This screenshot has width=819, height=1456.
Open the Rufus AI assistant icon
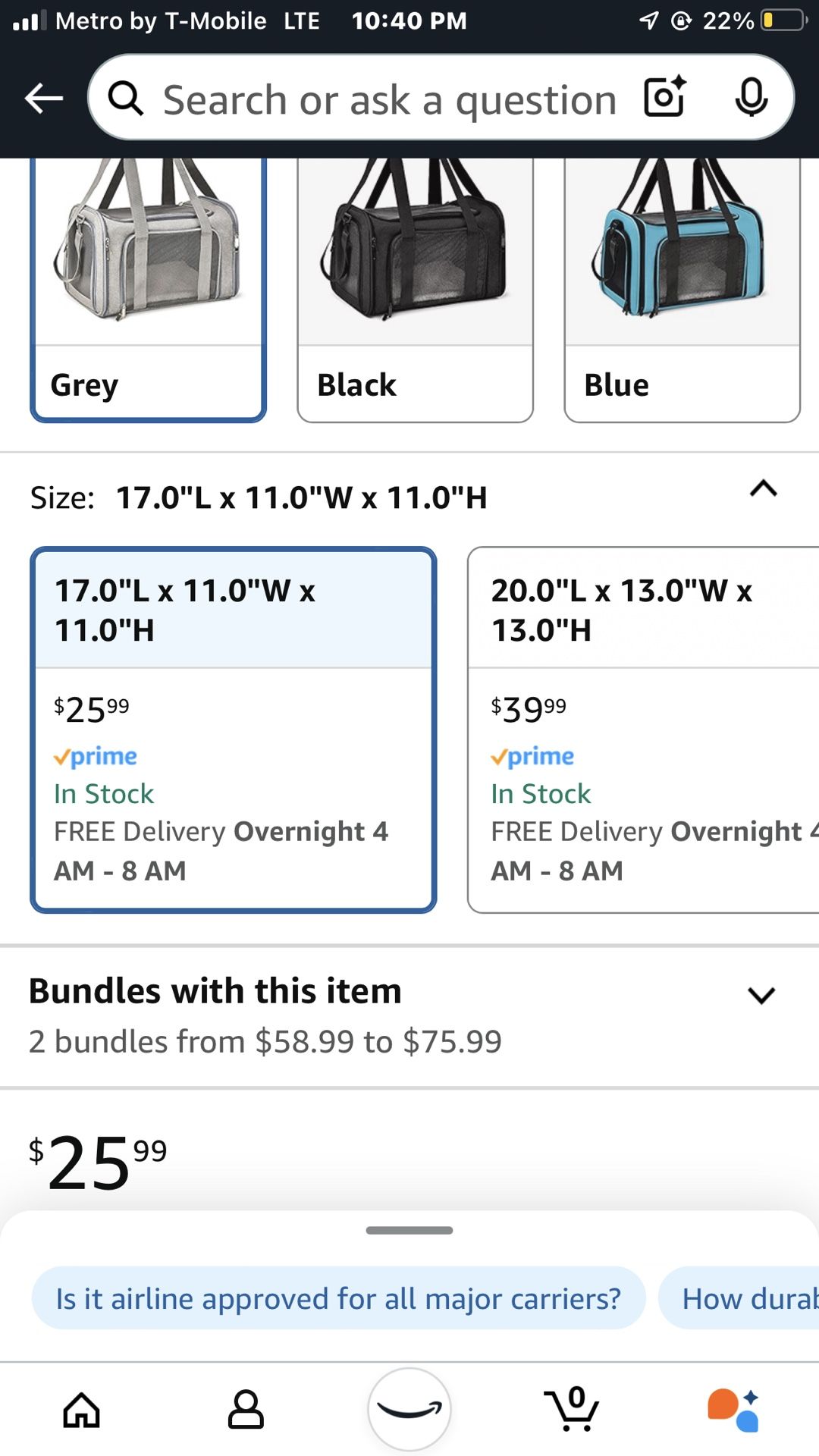coord(733,1410)
